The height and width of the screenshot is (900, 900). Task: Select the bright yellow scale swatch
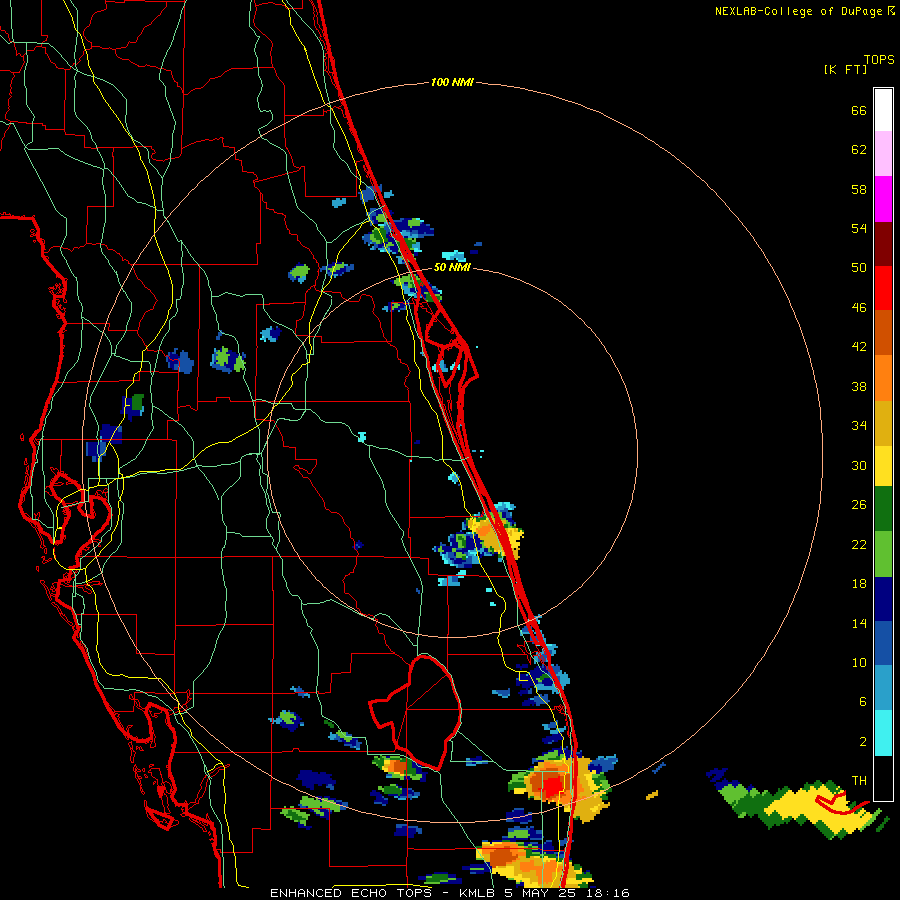point(883,466)
